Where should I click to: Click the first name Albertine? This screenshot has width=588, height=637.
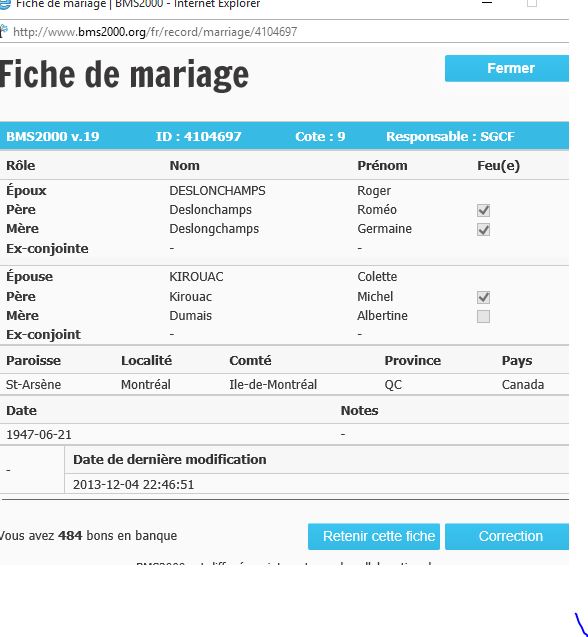pyautogui.click(x=382, y=316)
